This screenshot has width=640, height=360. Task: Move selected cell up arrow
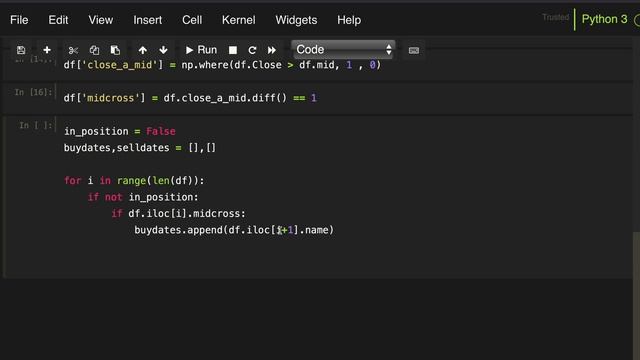(x=142, y=50)
